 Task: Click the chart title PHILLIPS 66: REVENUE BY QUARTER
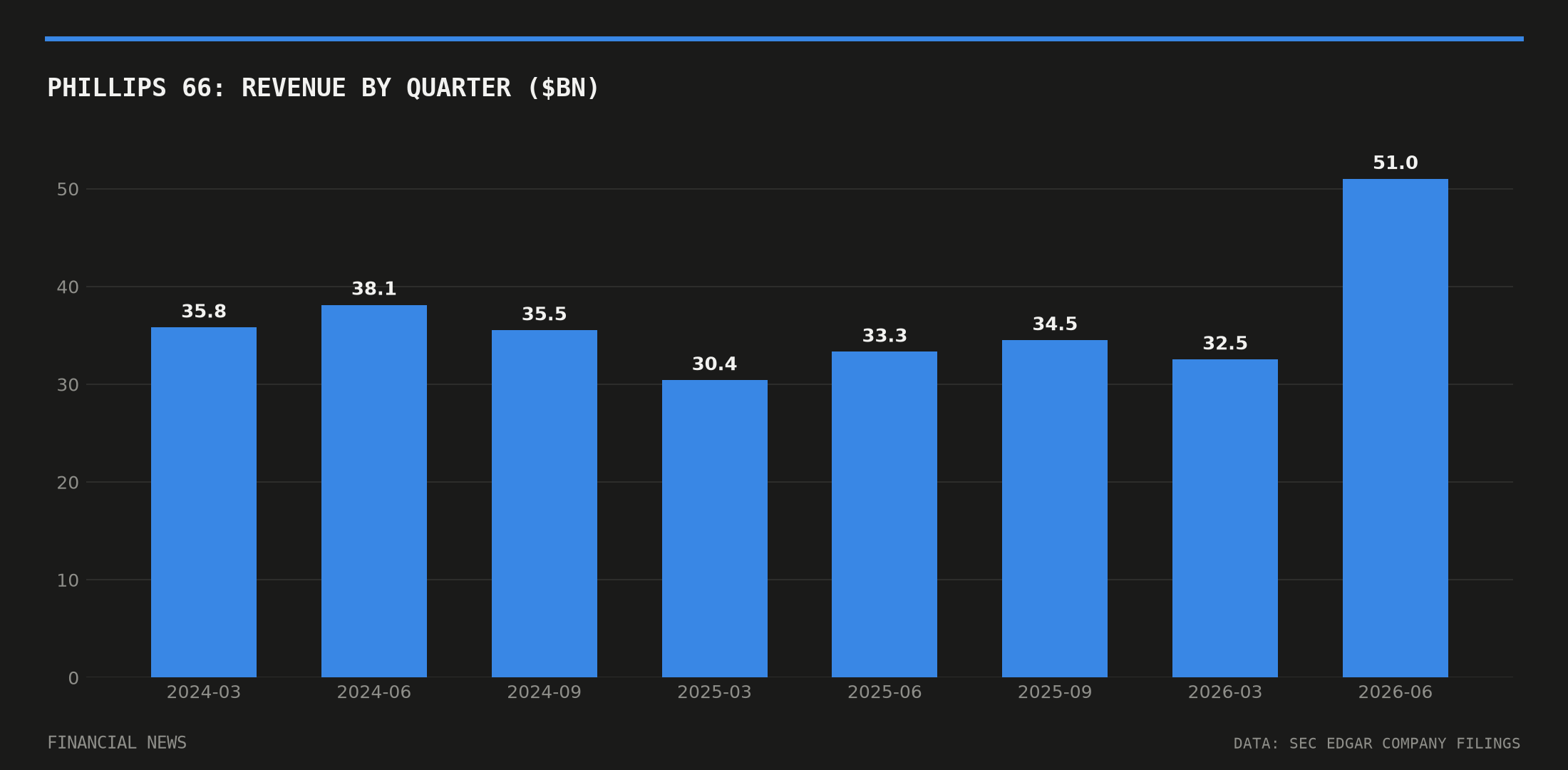(x=323, y=88)
